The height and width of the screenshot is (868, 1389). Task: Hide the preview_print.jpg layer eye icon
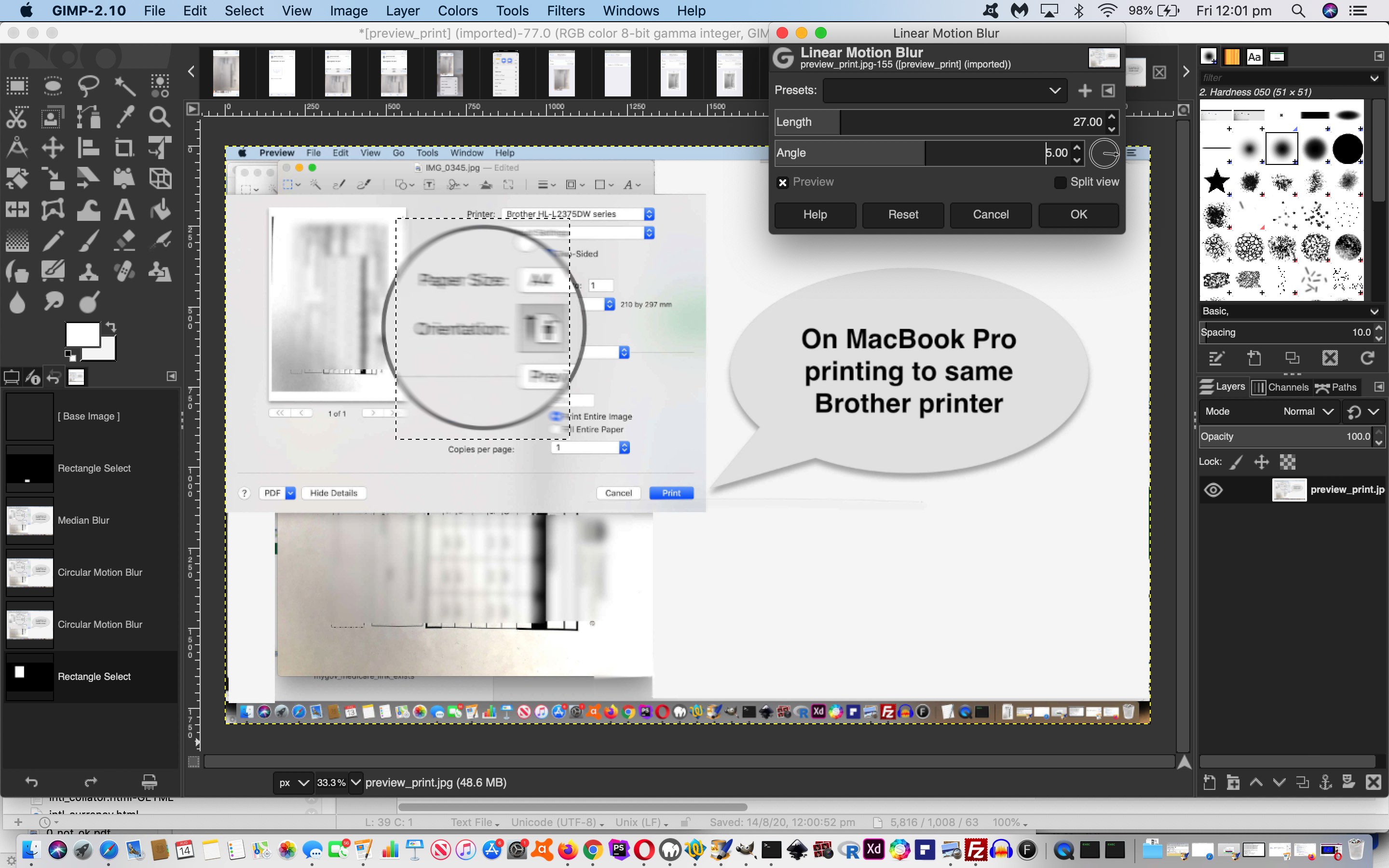pyautogui.click(x=1213, y=489)
